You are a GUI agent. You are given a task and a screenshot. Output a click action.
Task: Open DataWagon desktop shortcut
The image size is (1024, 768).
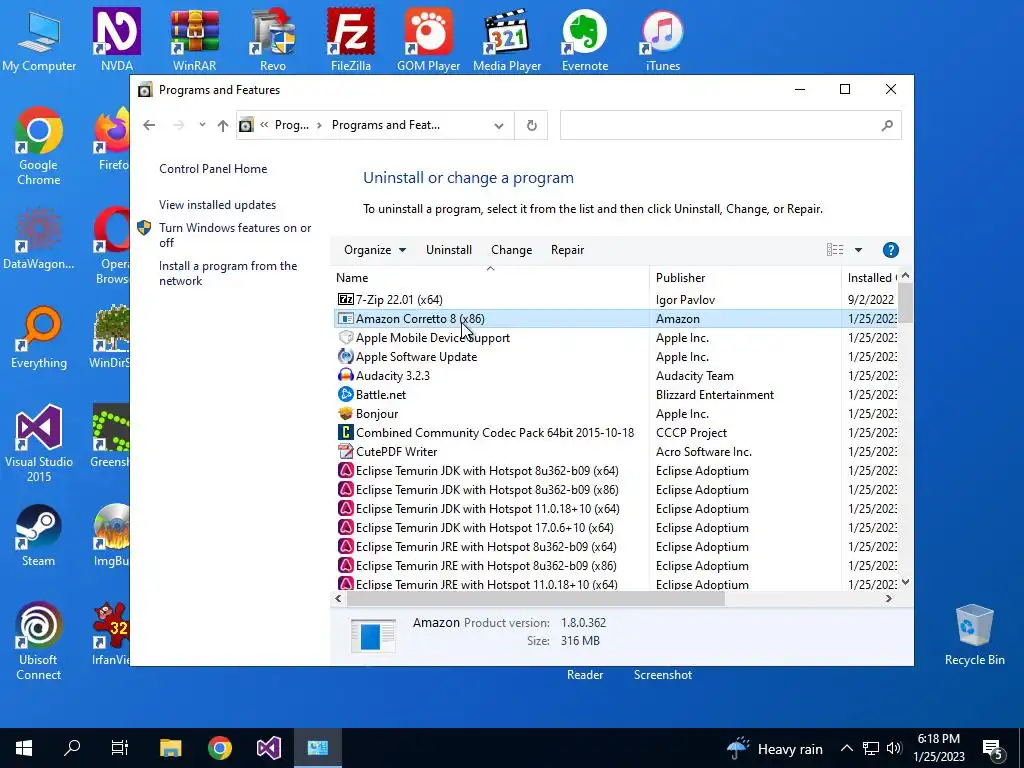39,238
